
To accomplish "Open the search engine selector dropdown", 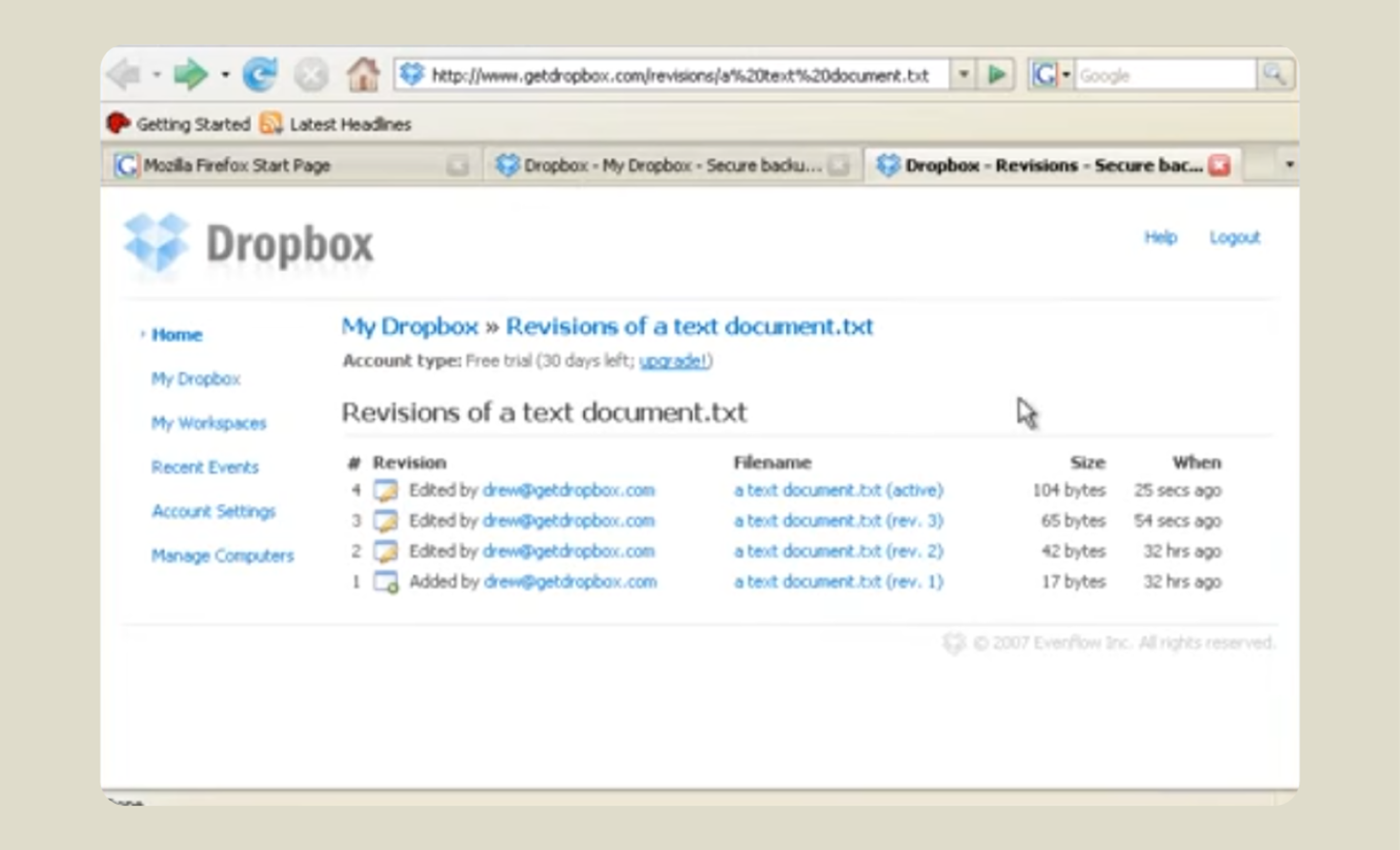I will click(x=1066, y=75).
